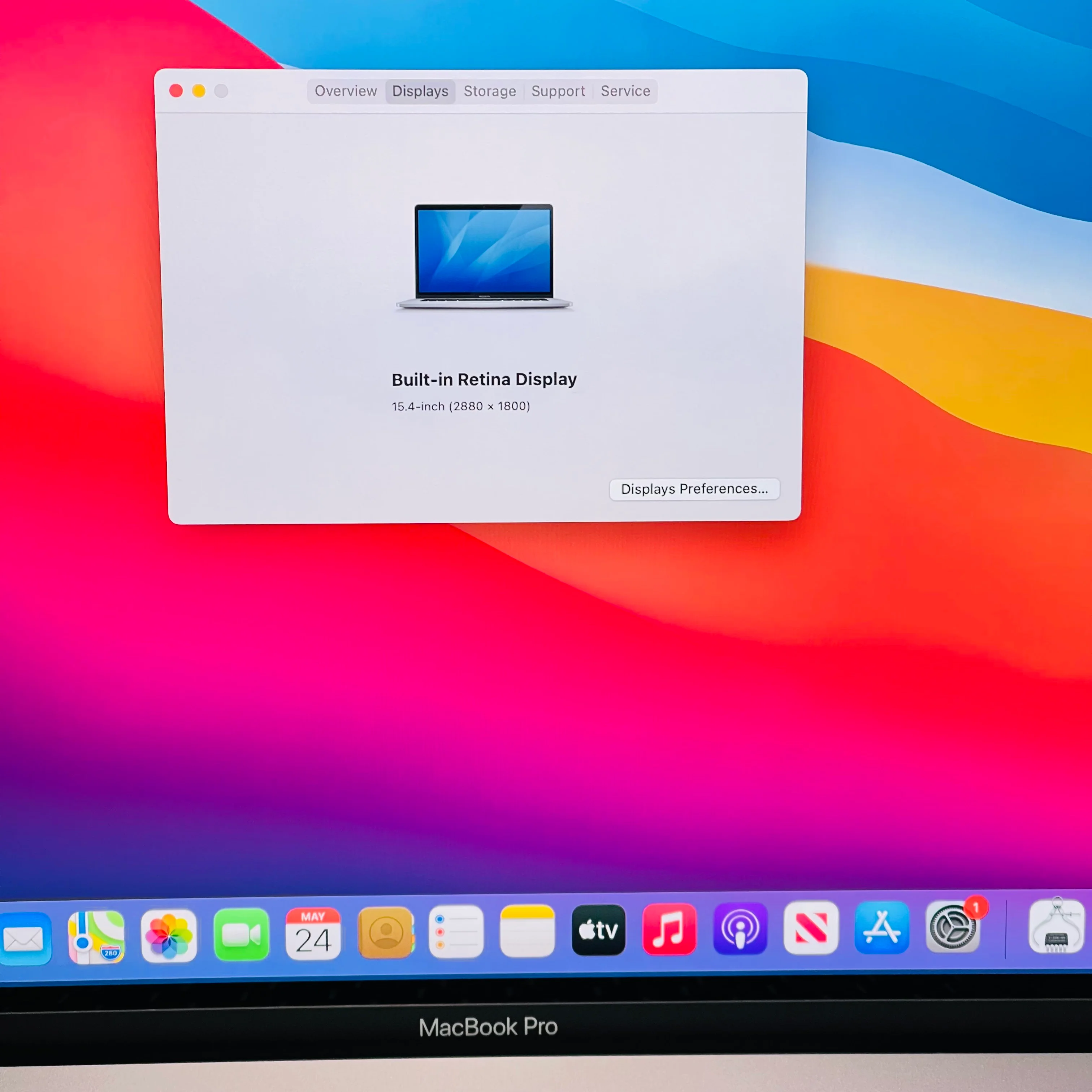Open the Notes app icon

[527, 930]
